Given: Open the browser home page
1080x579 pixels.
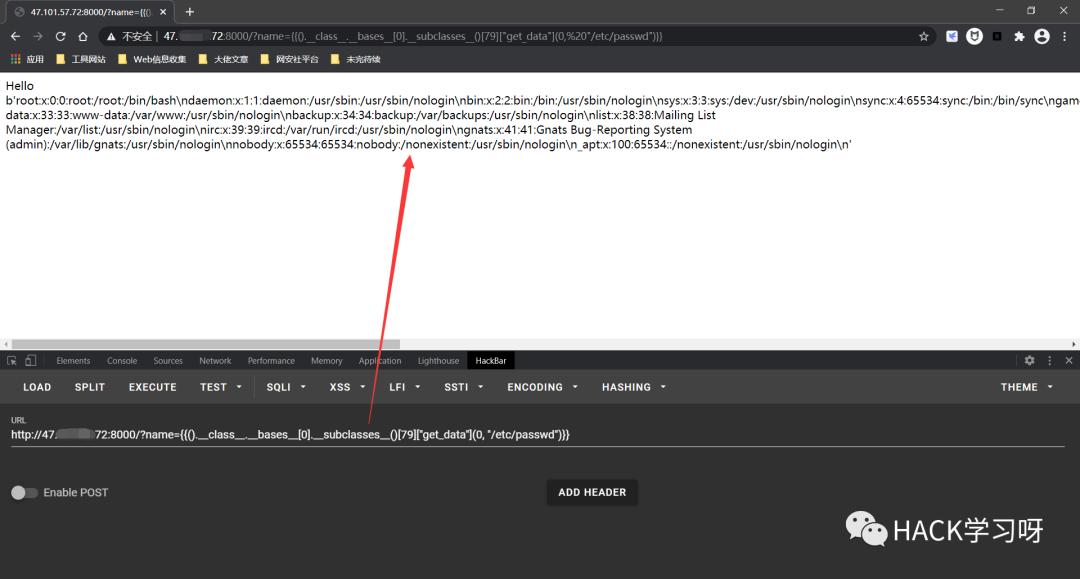Looking at the screenshot, I should tap(83, 36).
